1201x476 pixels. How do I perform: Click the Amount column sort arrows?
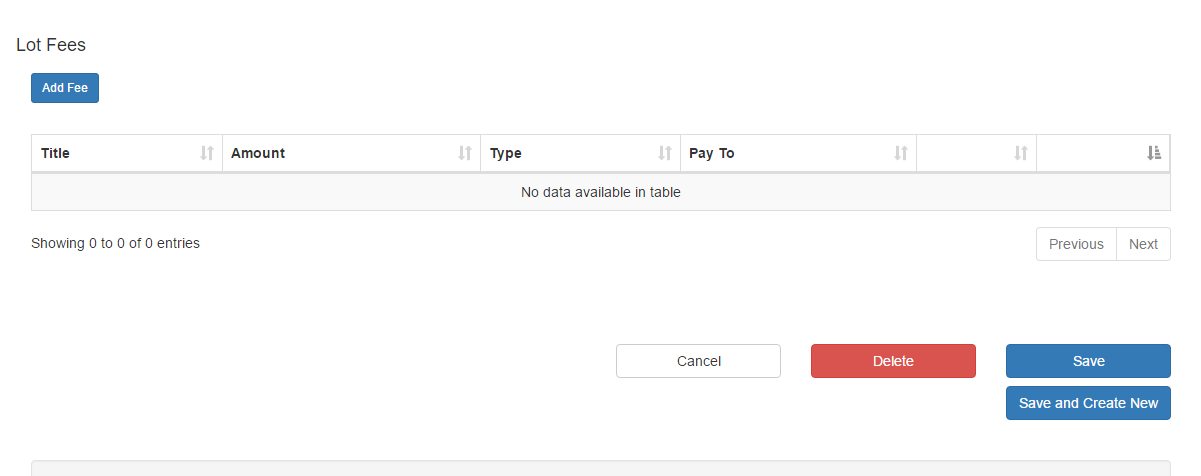[465, 153]
